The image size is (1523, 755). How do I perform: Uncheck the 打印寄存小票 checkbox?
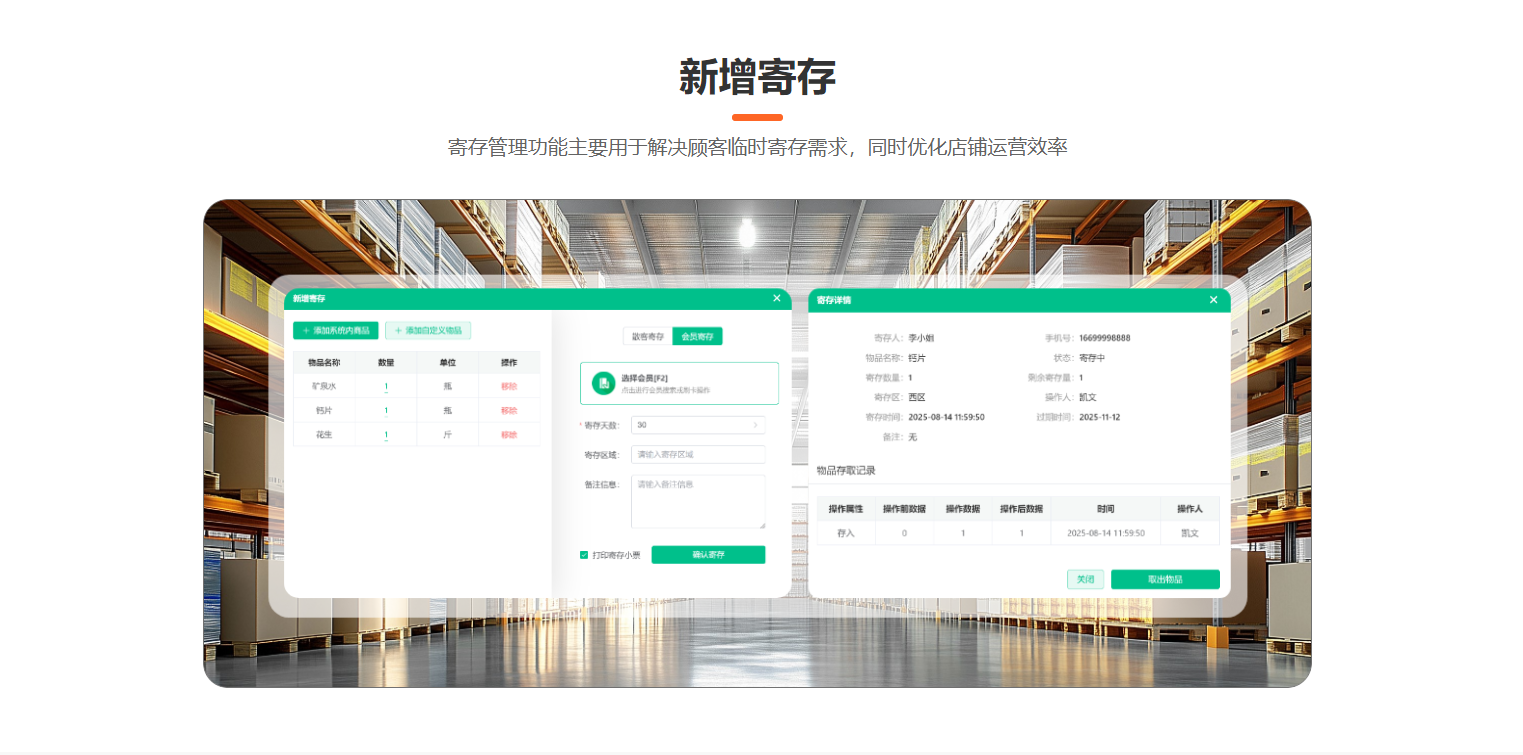point(584,555)
